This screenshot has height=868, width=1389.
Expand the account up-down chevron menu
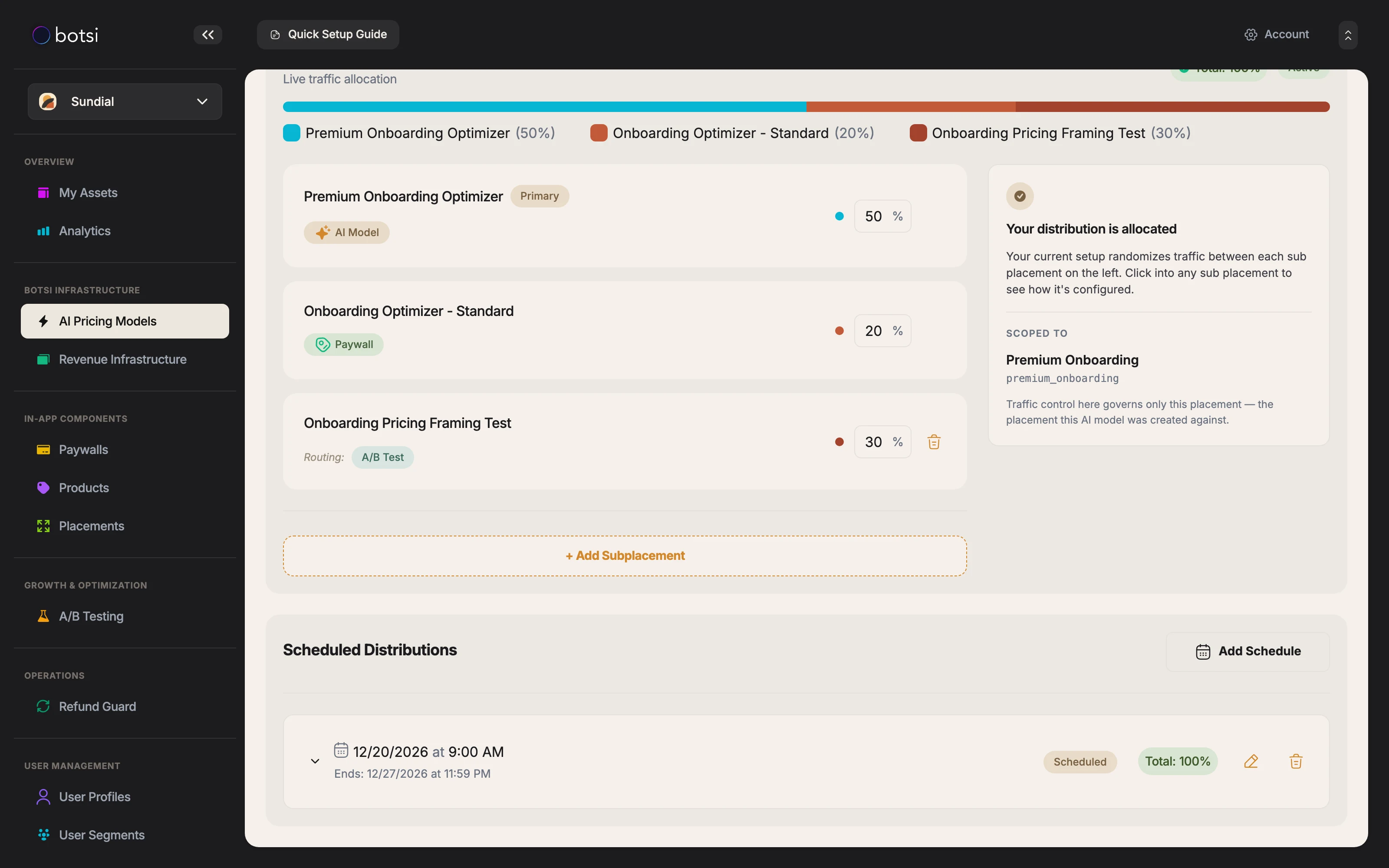pos(1348,35)
